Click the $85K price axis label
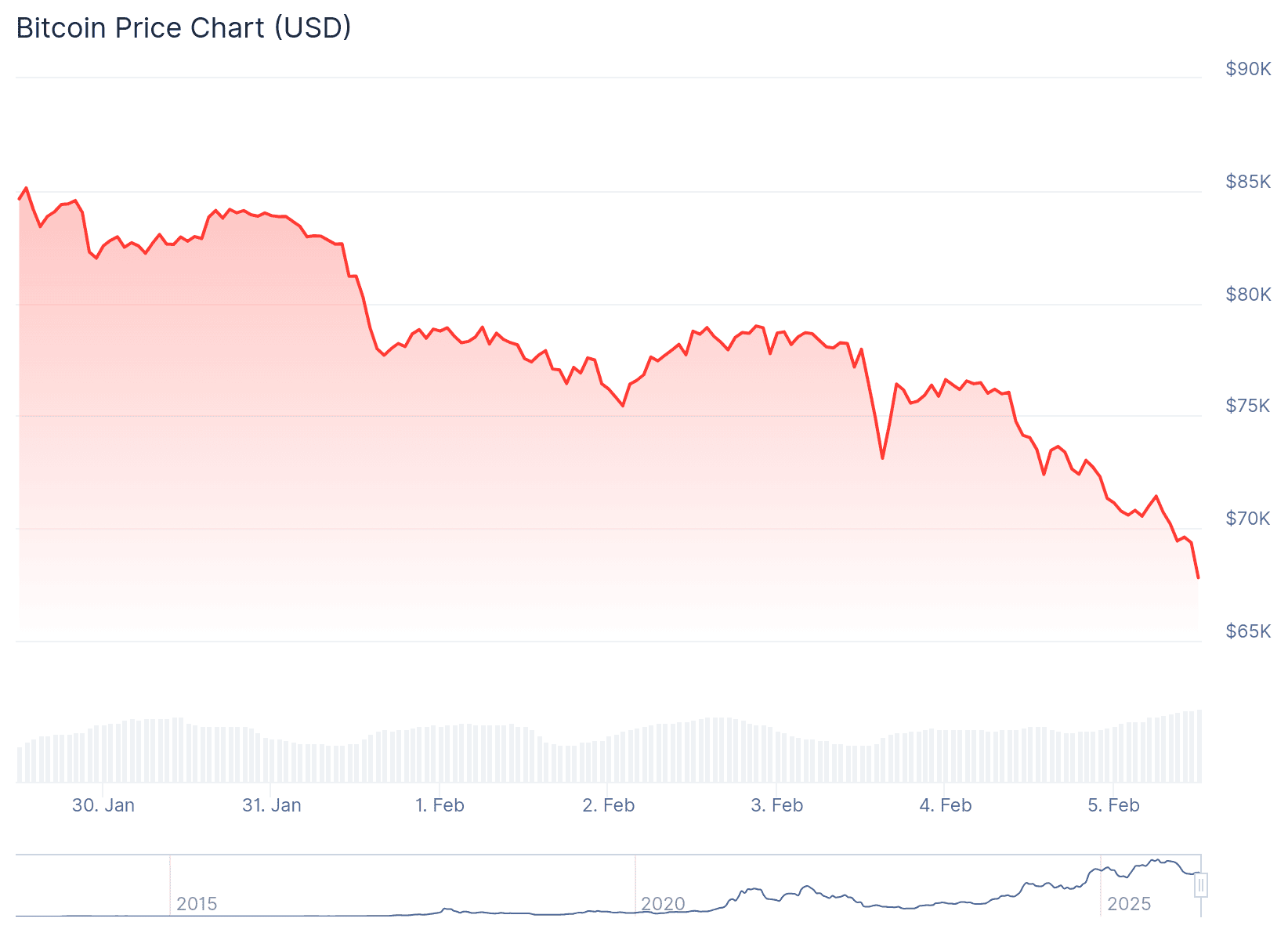The width and height of the screenshot is (1288, 940). click(x=1248, y=182)
